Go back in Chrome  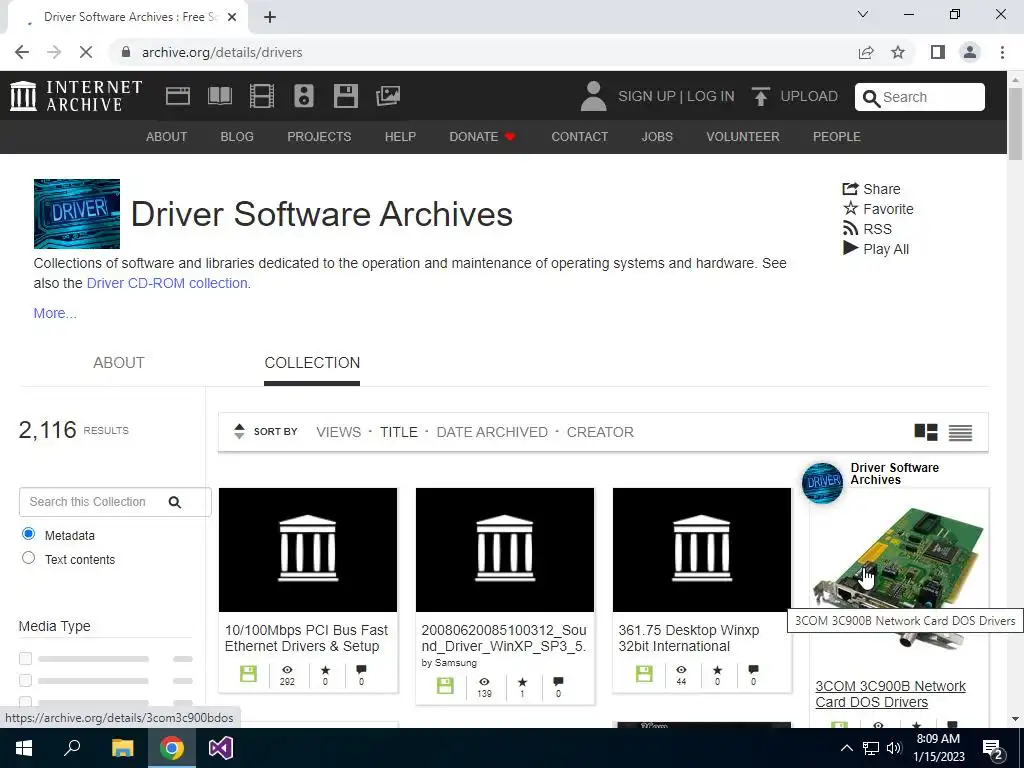click(22, 52)
